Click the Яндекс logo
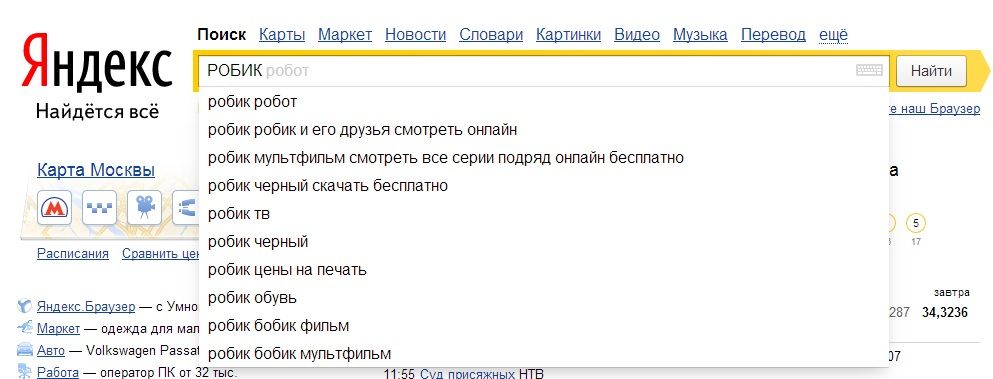 point(97,63)
